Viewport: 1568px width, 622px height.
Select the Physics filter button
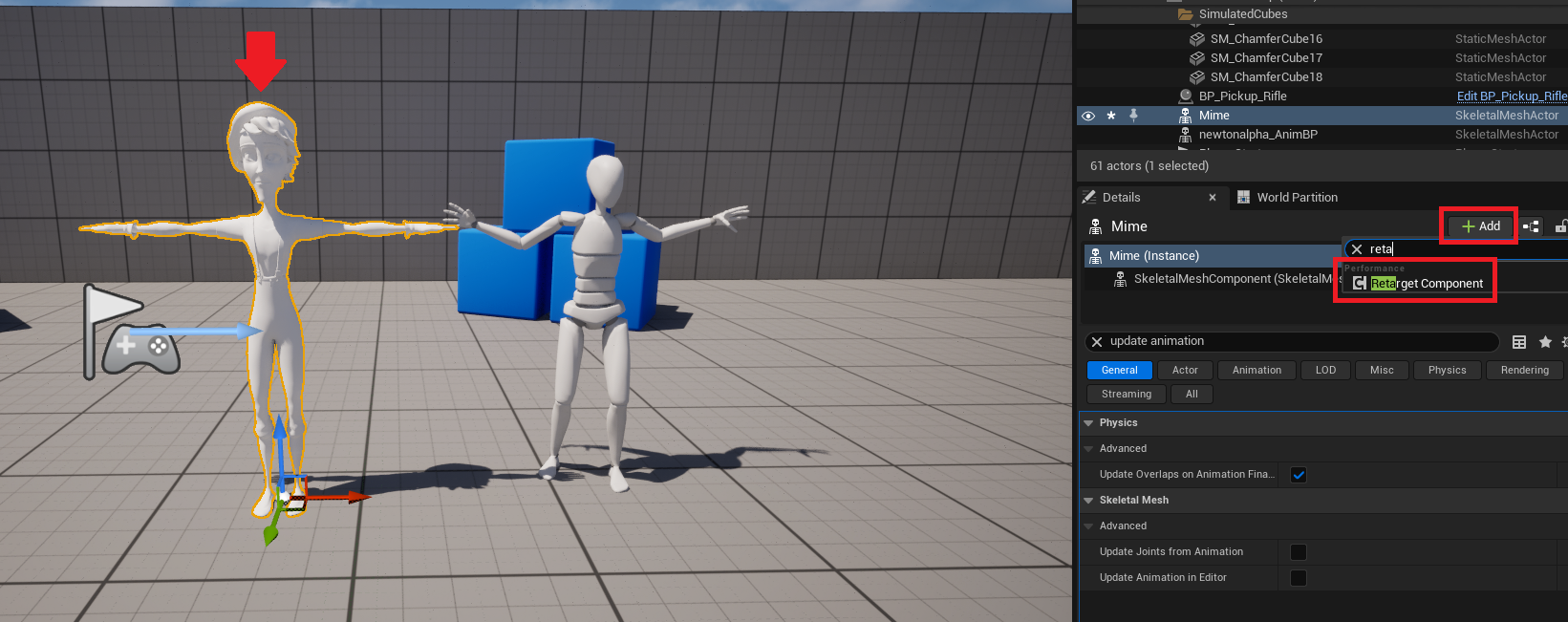[x=1447, y=371]
